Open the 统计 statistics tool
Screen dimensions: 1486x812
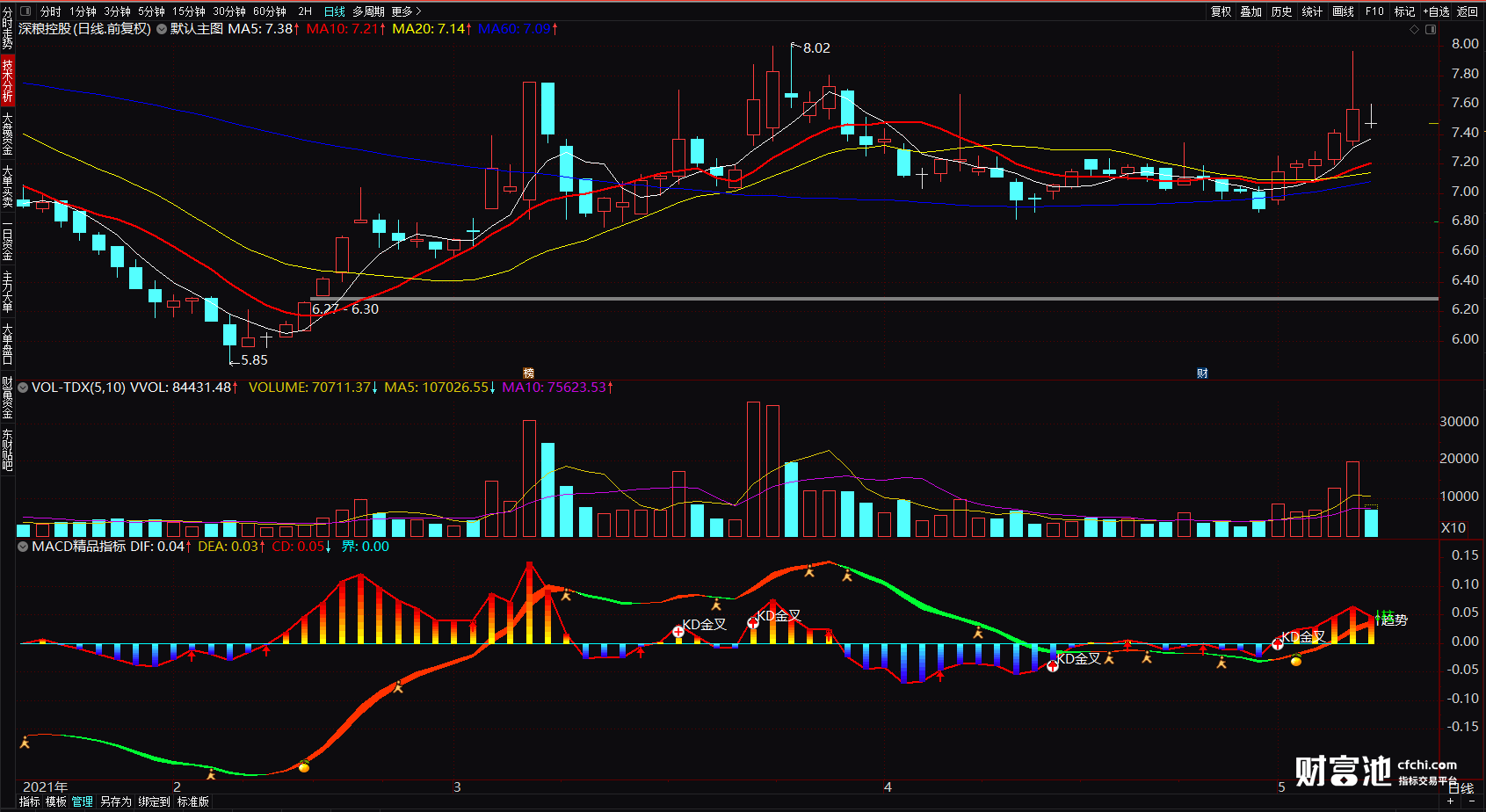tap(1312, 11)
